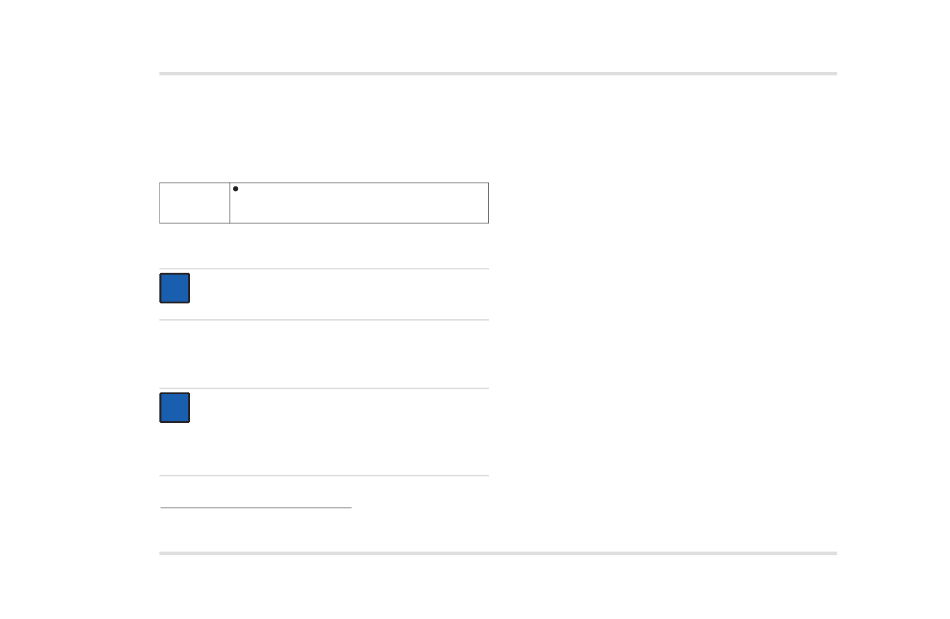Screen dimensions: 950x619
Task: Click the thick gray rule at page top
Action: point(498,74)
